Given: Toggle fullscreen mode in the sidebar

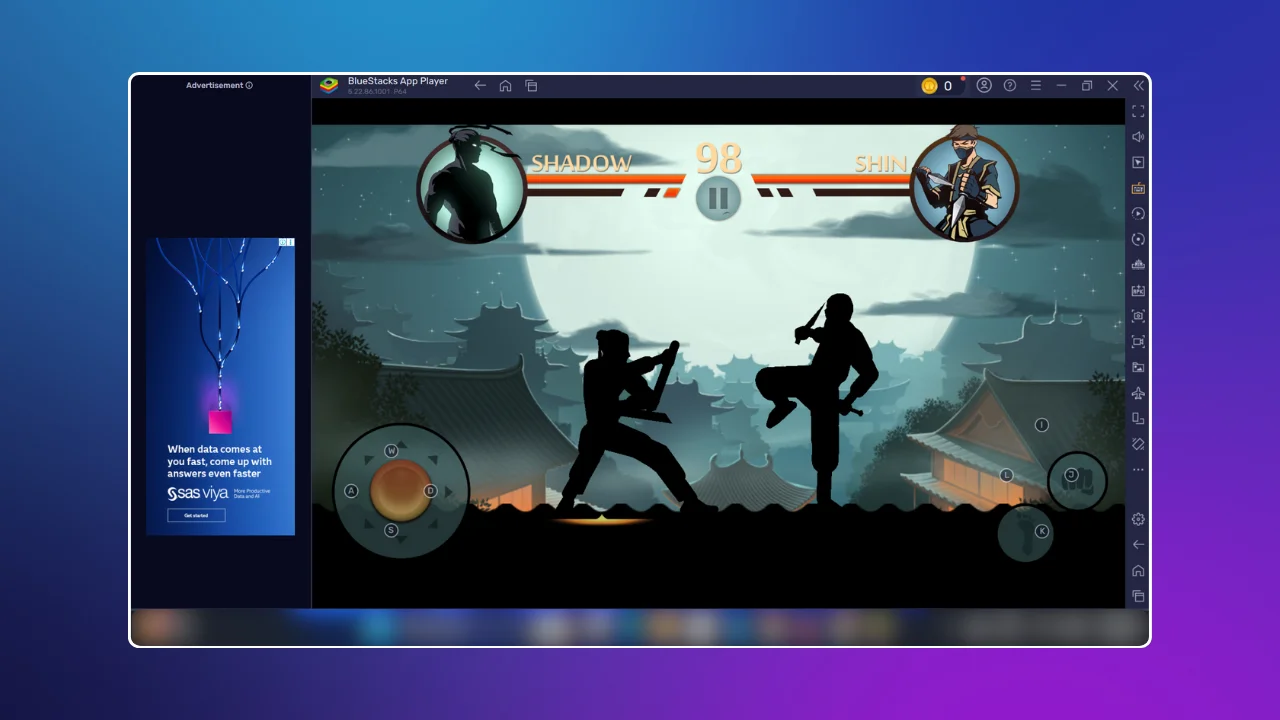Looking at the screenshot, I should point(1138,111).
